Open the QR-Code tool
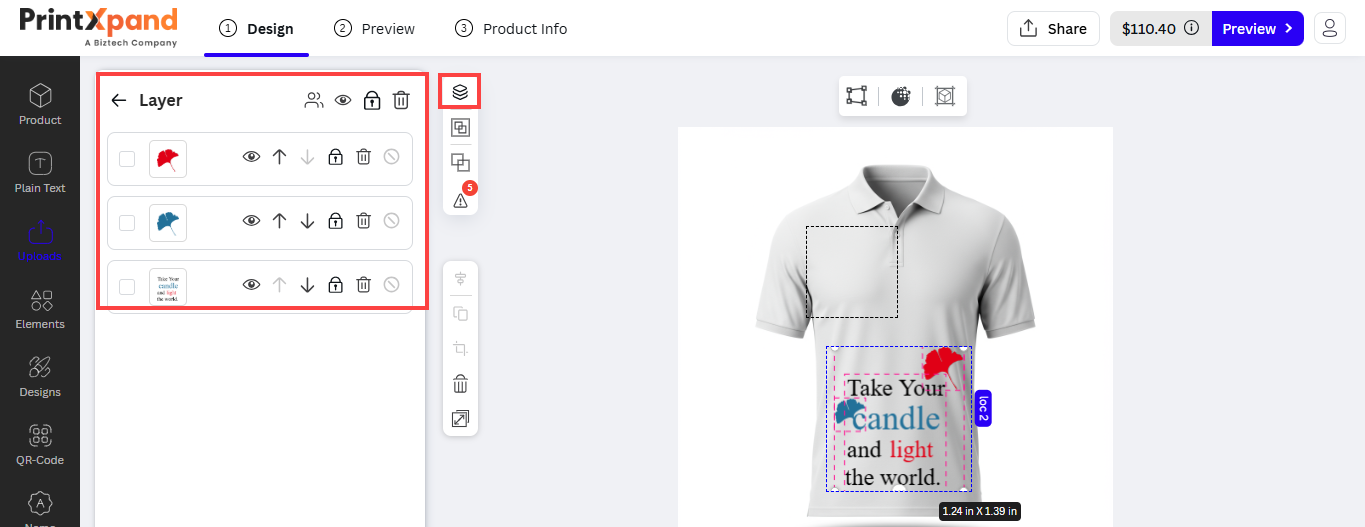The height and width of the screenshot is (527, 1365). [x=40, y=444]
